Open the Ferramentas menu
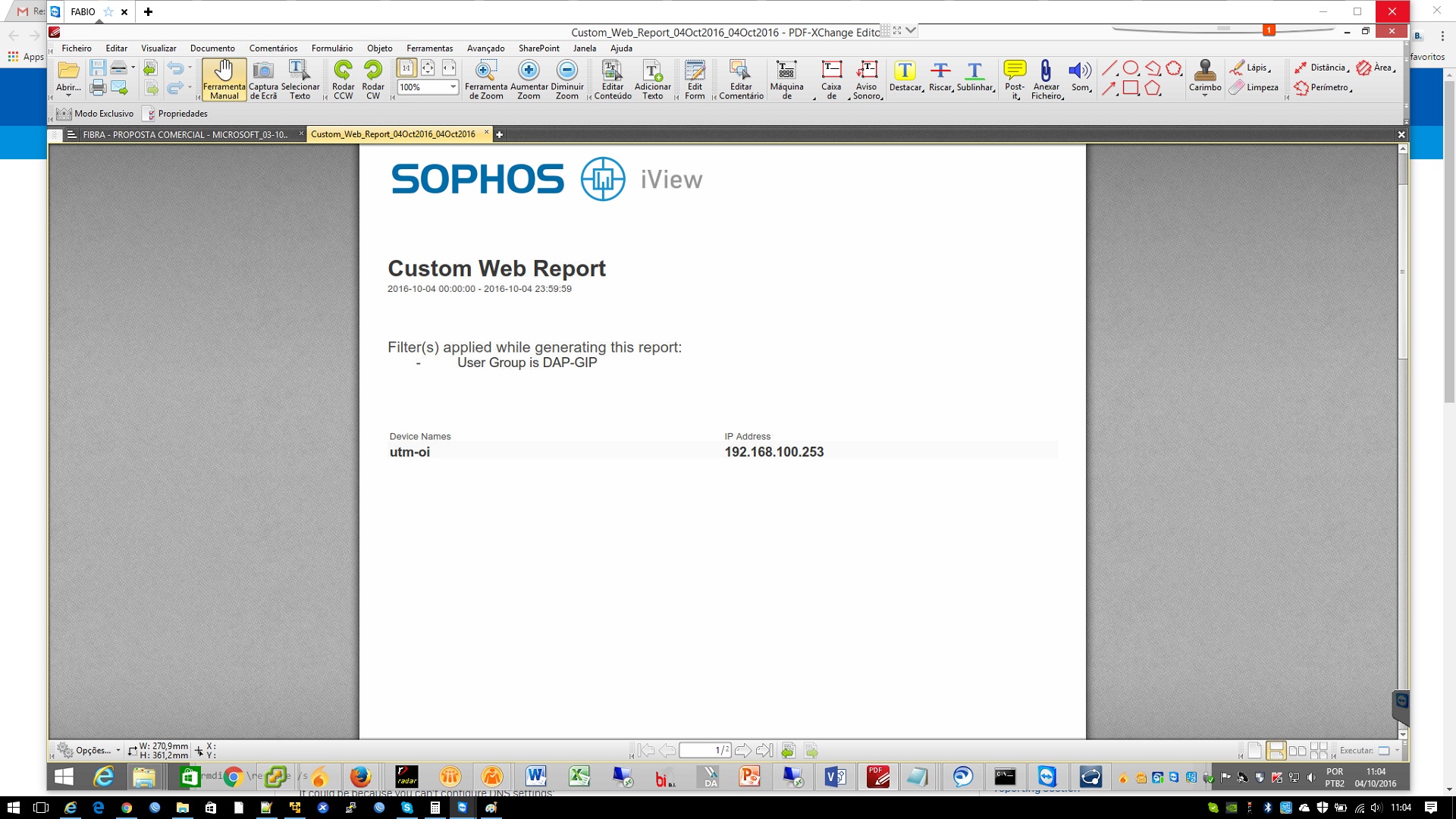1456x819 pixels. (429, 48)
